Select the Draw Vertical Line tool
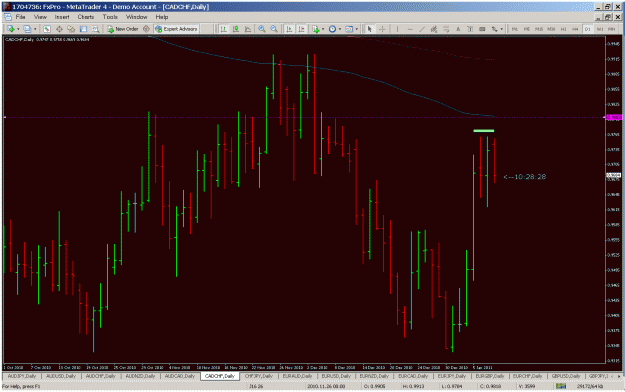The image size is (625, 392). (397, 29)
